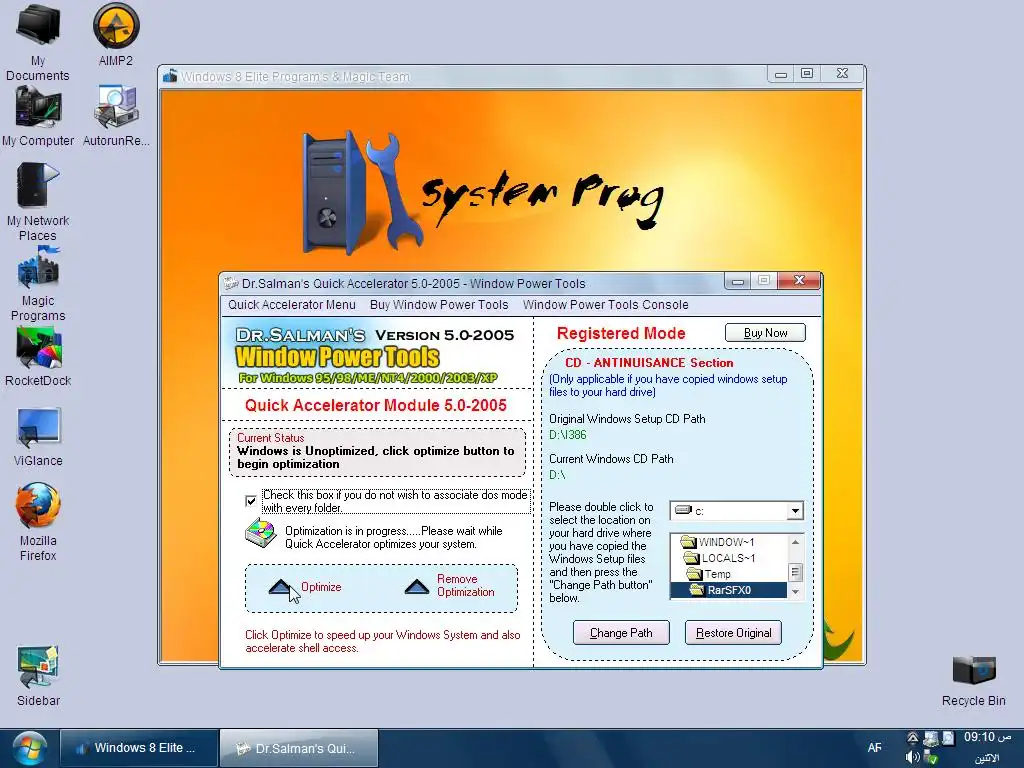Image resolution: width=1024 pixels, height=768 pixels.
Task: Open the AIMP2 desktop icon
Action: [x=116, y=34]
